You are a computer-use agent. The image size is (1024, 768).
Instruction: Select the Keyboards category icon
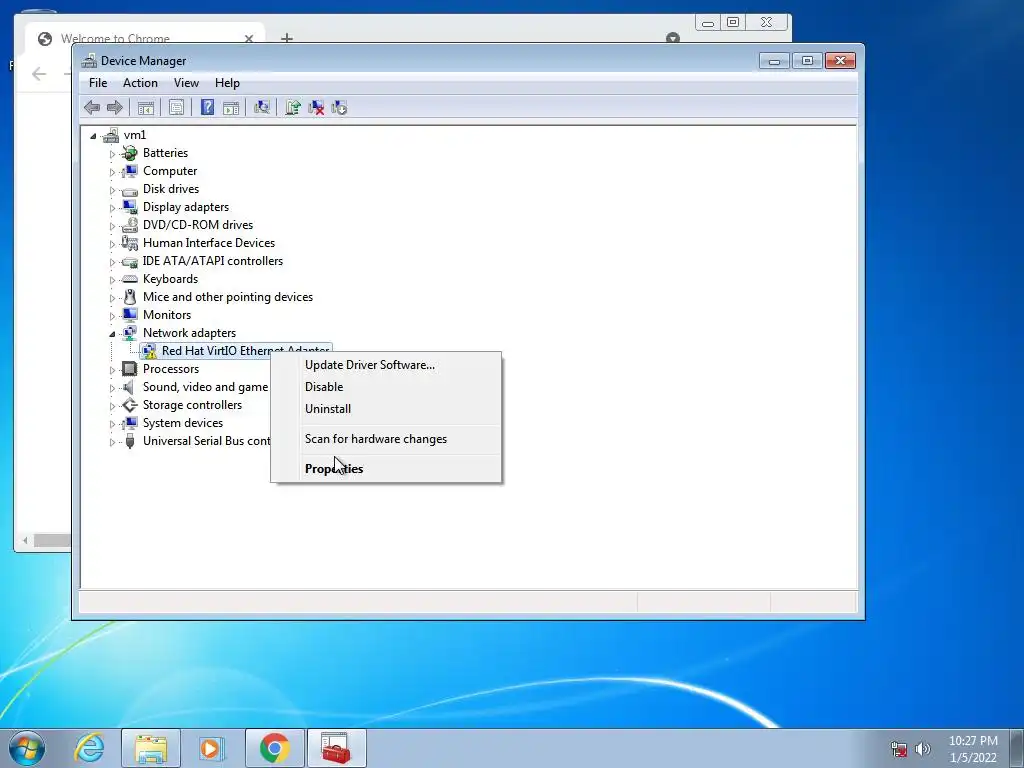pos(130,279)
